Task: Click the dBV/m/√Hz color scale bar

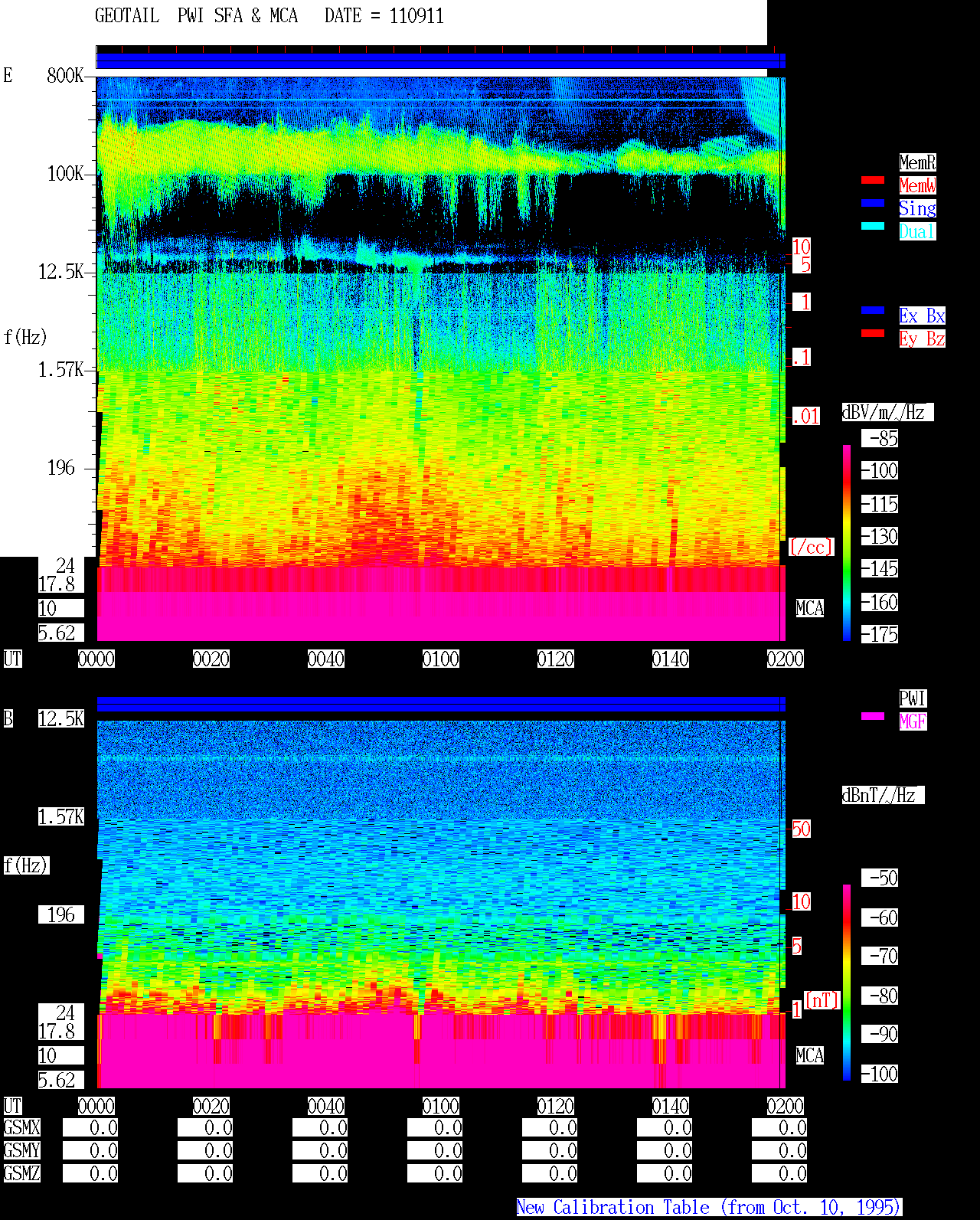Action: [x=847, y=542]
